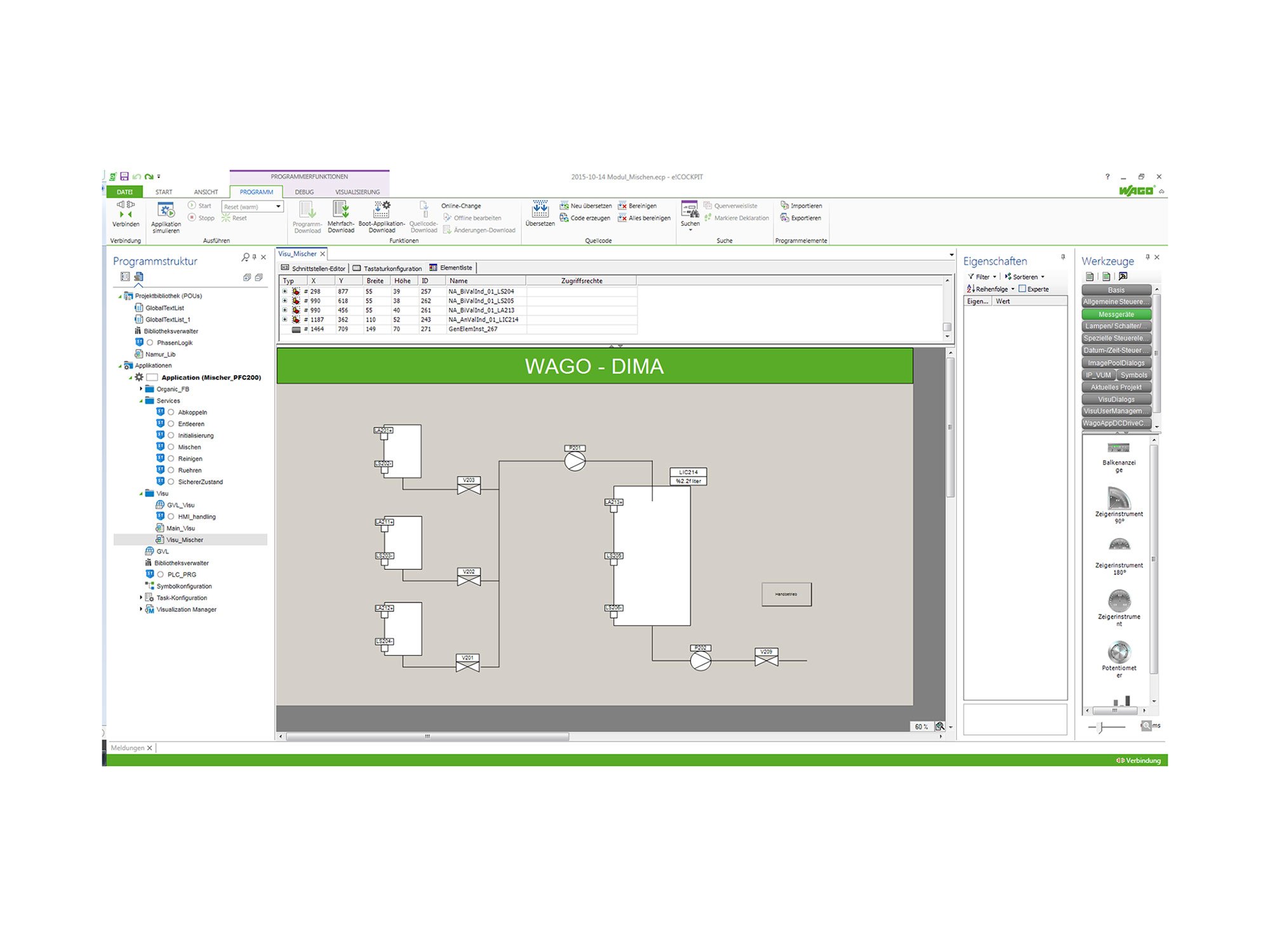1270x952 pixels.
Task: Expand the Task-Konfiguration node
Action: [141, 597]
